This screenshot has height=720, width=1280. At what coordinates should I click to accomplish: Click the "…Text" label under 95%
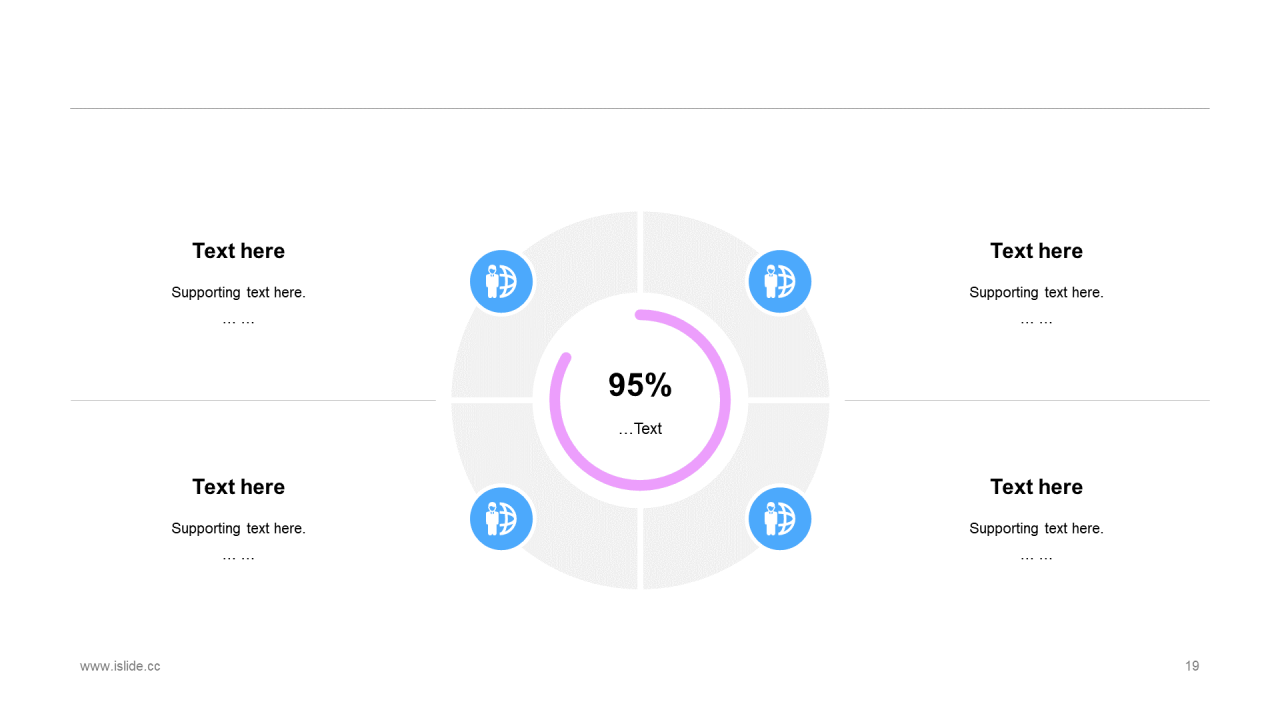[640, 429]
